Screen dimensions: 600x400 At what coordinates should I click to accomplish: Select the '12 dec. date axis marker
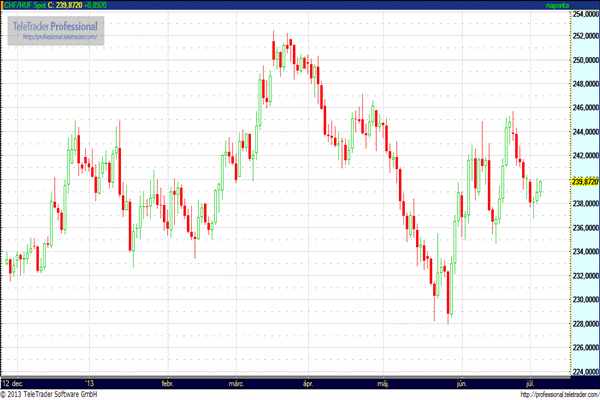(13, 382)
